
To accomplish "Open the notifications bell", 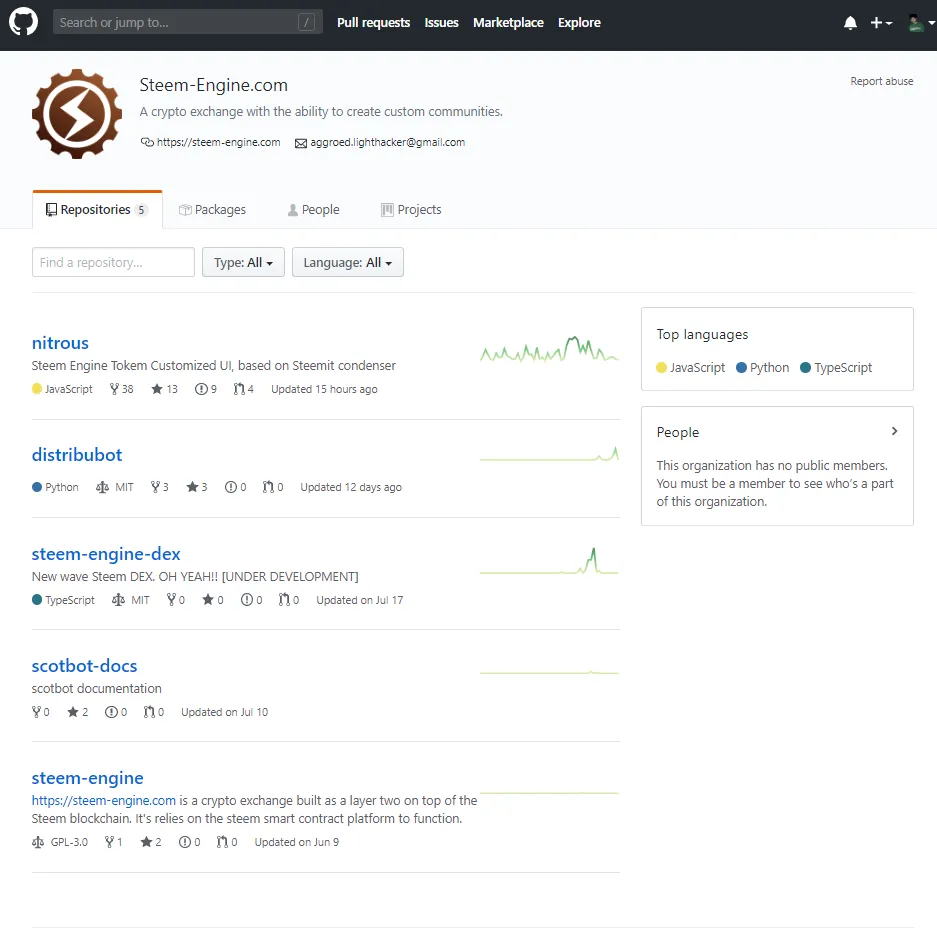I will coord(850,23).
